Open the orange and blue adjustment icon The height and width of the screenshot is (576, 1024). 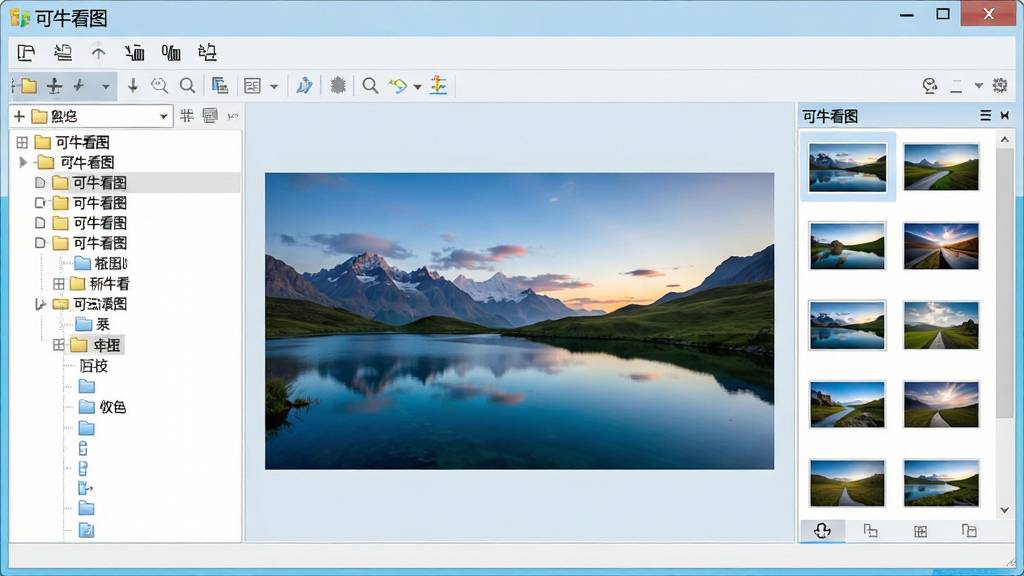(438, 86)
